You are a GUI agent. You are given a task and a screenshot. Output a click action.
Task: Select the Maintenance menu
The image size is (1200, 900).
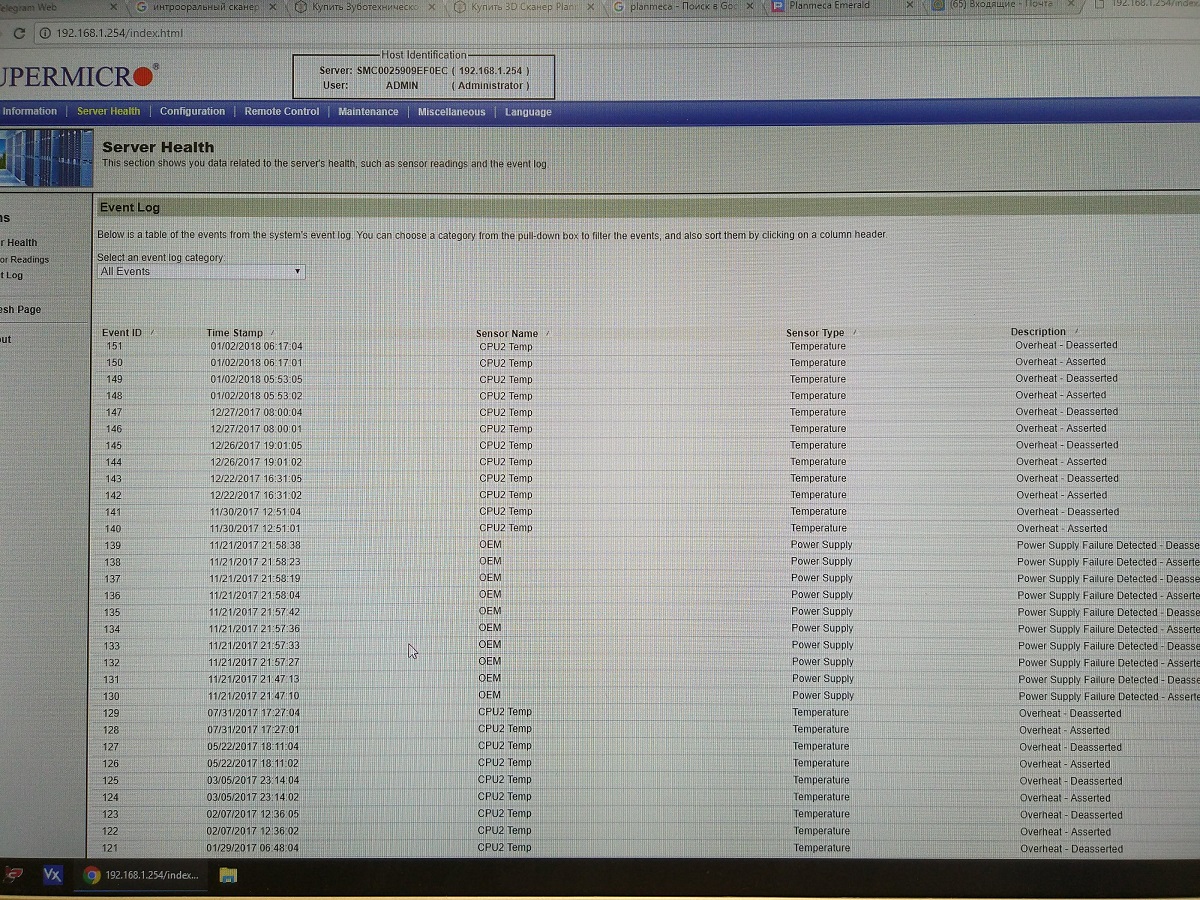tap(368, 112)
